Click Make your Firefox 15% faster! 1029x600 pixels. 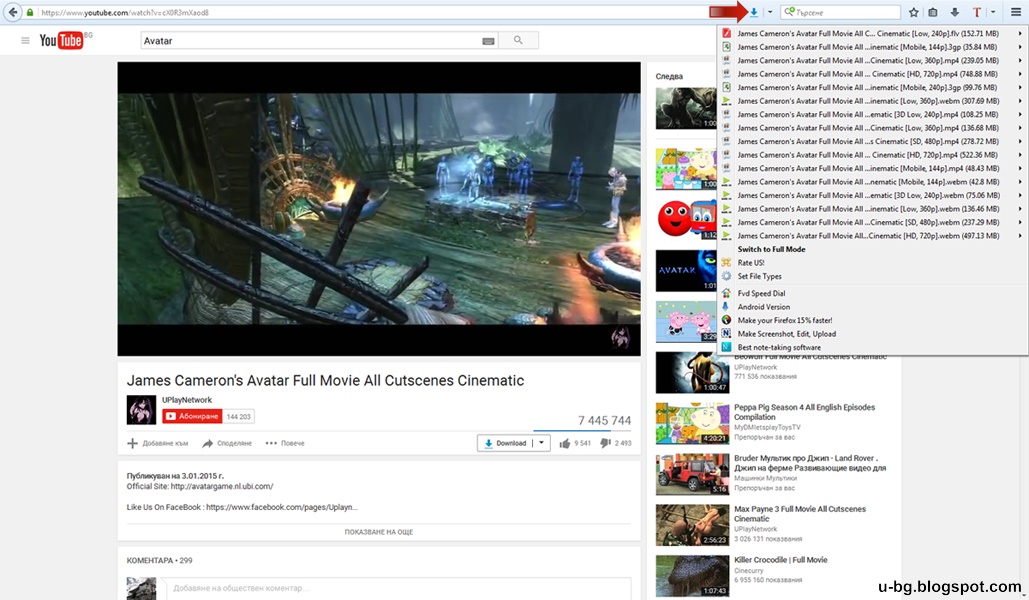tap(784, 320)
